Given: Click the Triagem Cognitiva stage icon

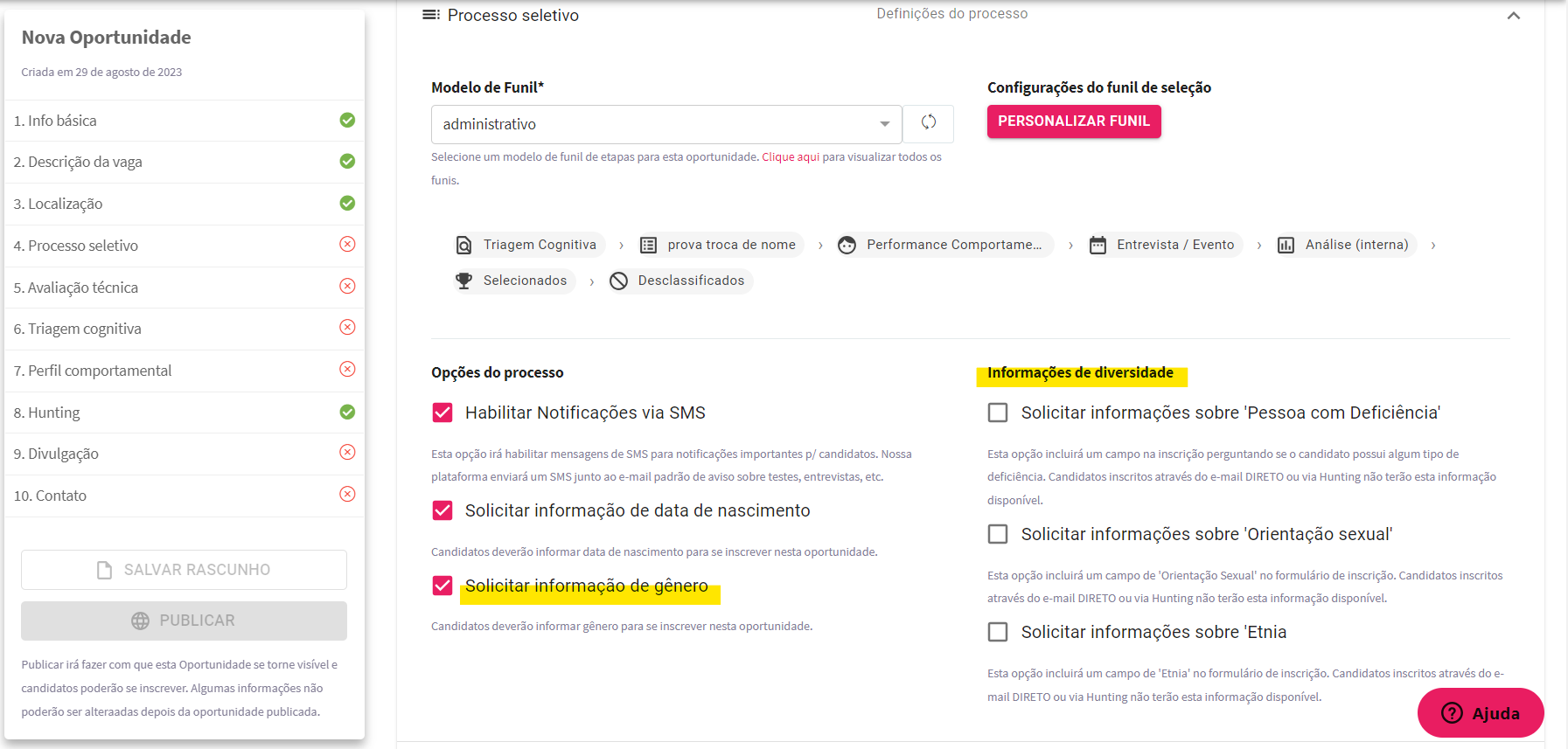Looking at the screenshot, I should (x=464, y=246).
